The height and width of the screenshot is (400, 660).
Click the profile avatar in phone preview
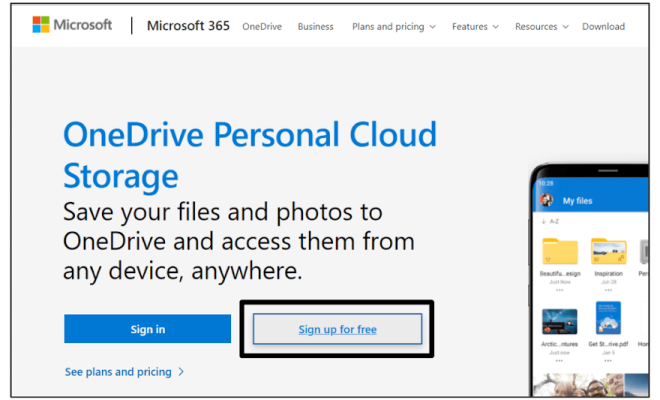tap(547, 200)
